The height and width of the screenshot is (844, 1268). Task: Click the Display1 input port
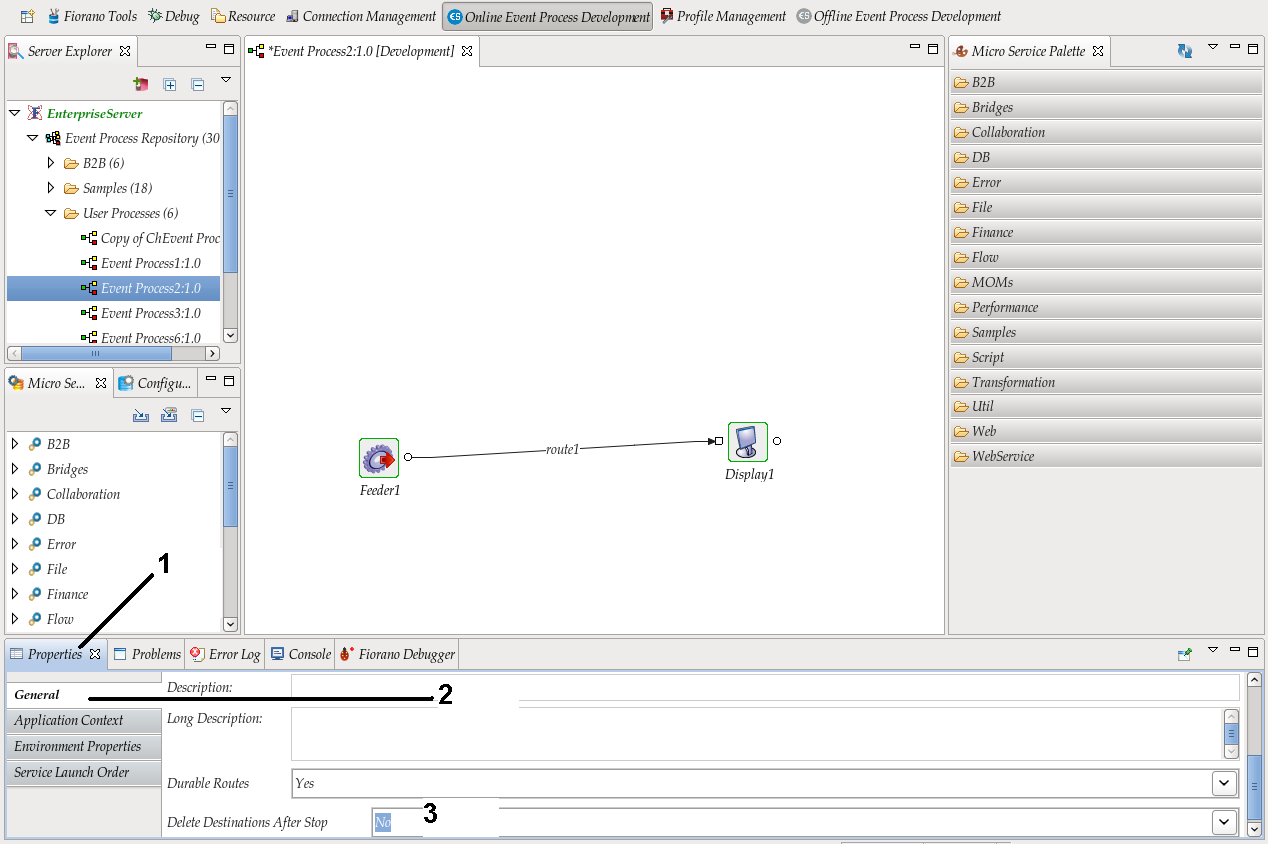coord(718,440)
